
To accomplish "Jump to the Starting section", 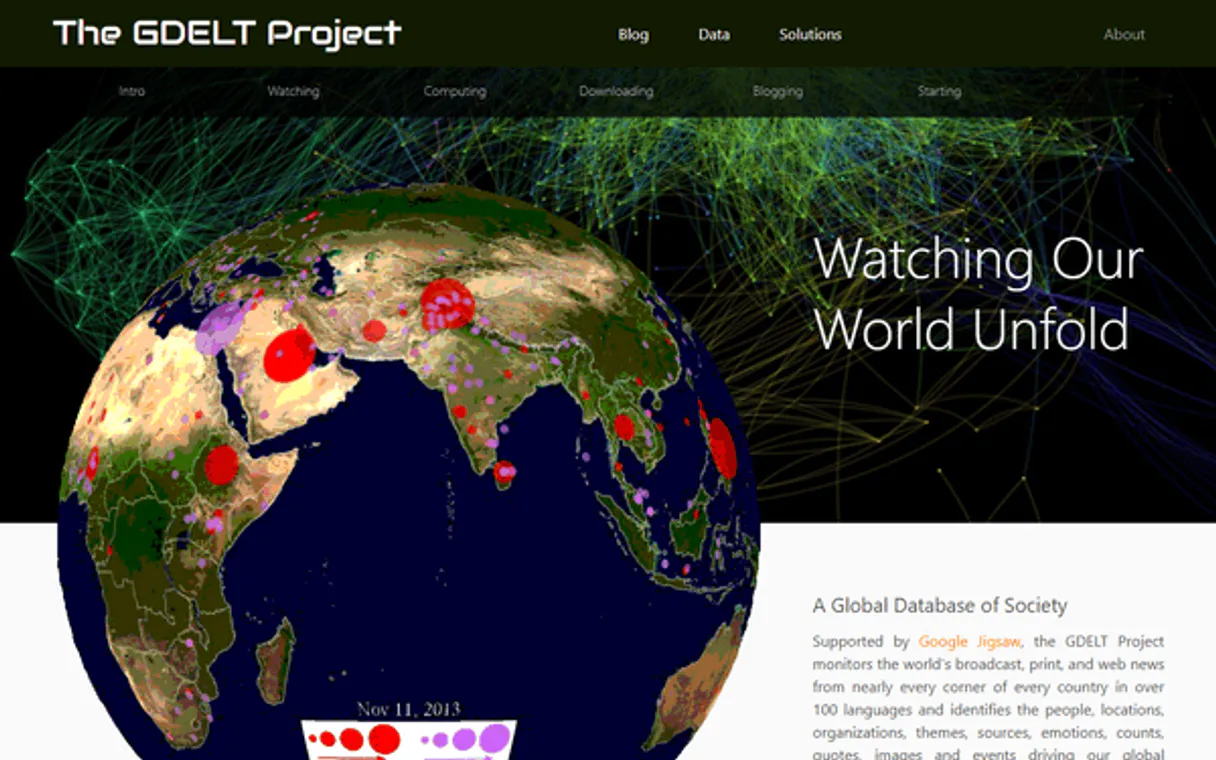I will (x=939, y=91).
